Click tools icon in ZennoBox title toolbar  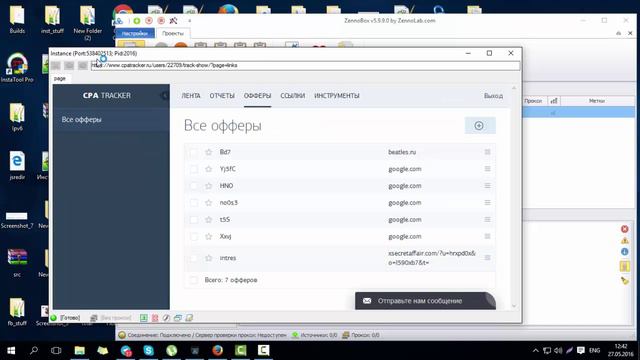click(x=173, y=20)
